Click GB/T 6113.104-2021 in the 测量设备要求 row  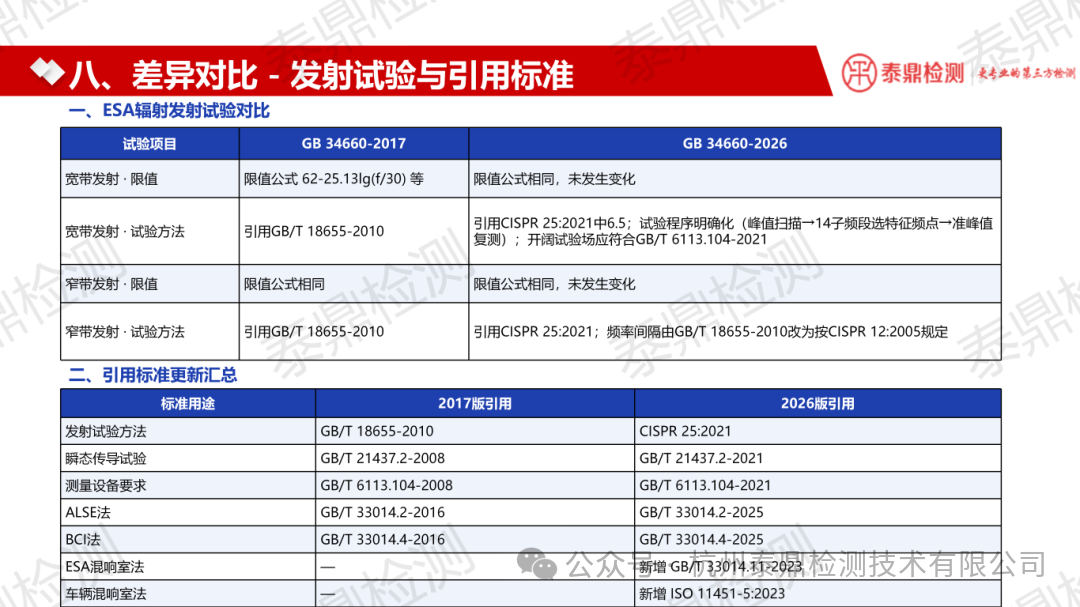coord(818,485)
